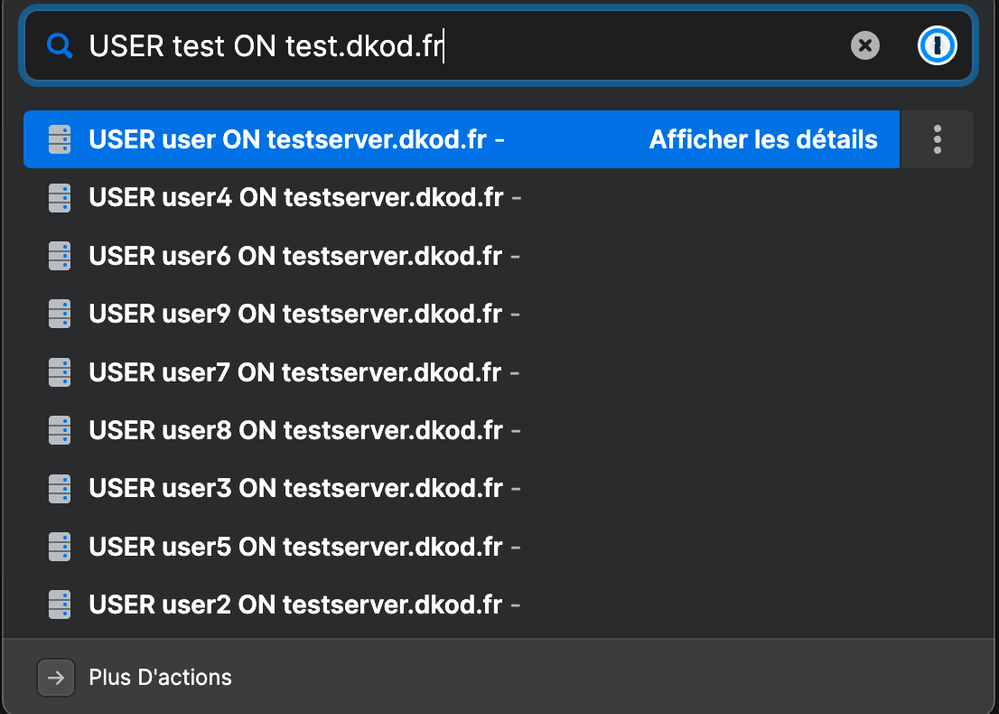Image resolution: width=999 pixels, height=714 pixels.
Task: Click the arrow icon beside Plus D'actions
Action: [56, 677]
